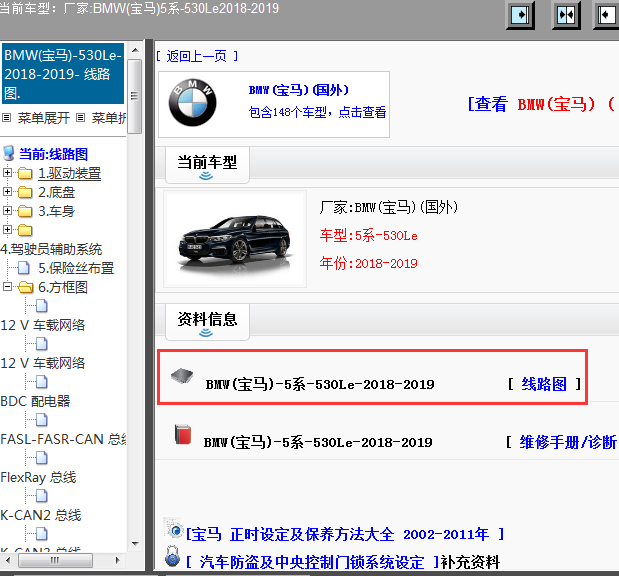
Task: Click the 年份:2018-2019 red text
Action: (x=368, y=263)
